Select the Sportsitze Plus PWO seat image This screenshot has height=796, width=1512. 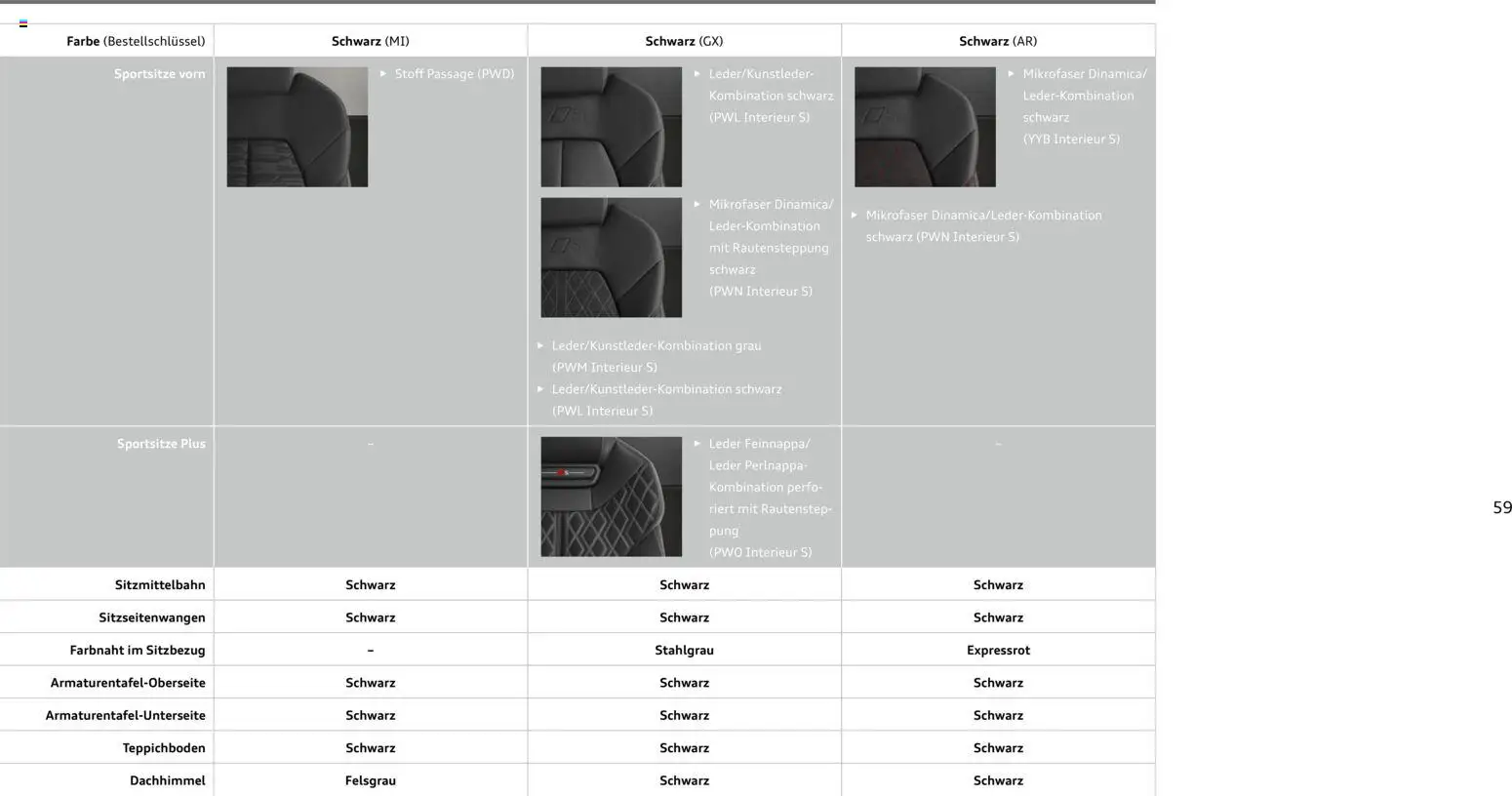tap(611, 497)
